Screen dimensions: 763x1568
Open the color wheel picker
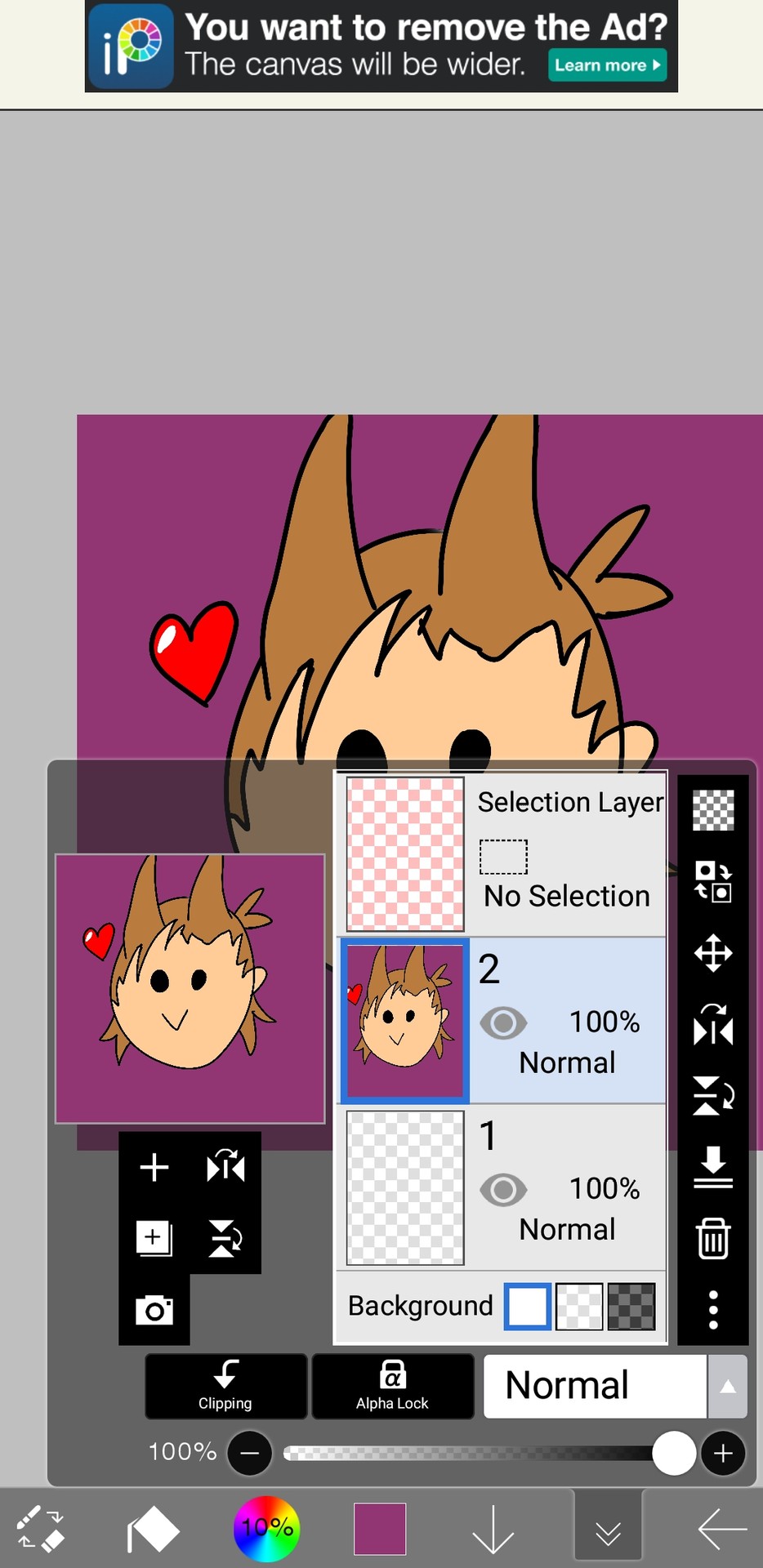(x=266, y=1529)
